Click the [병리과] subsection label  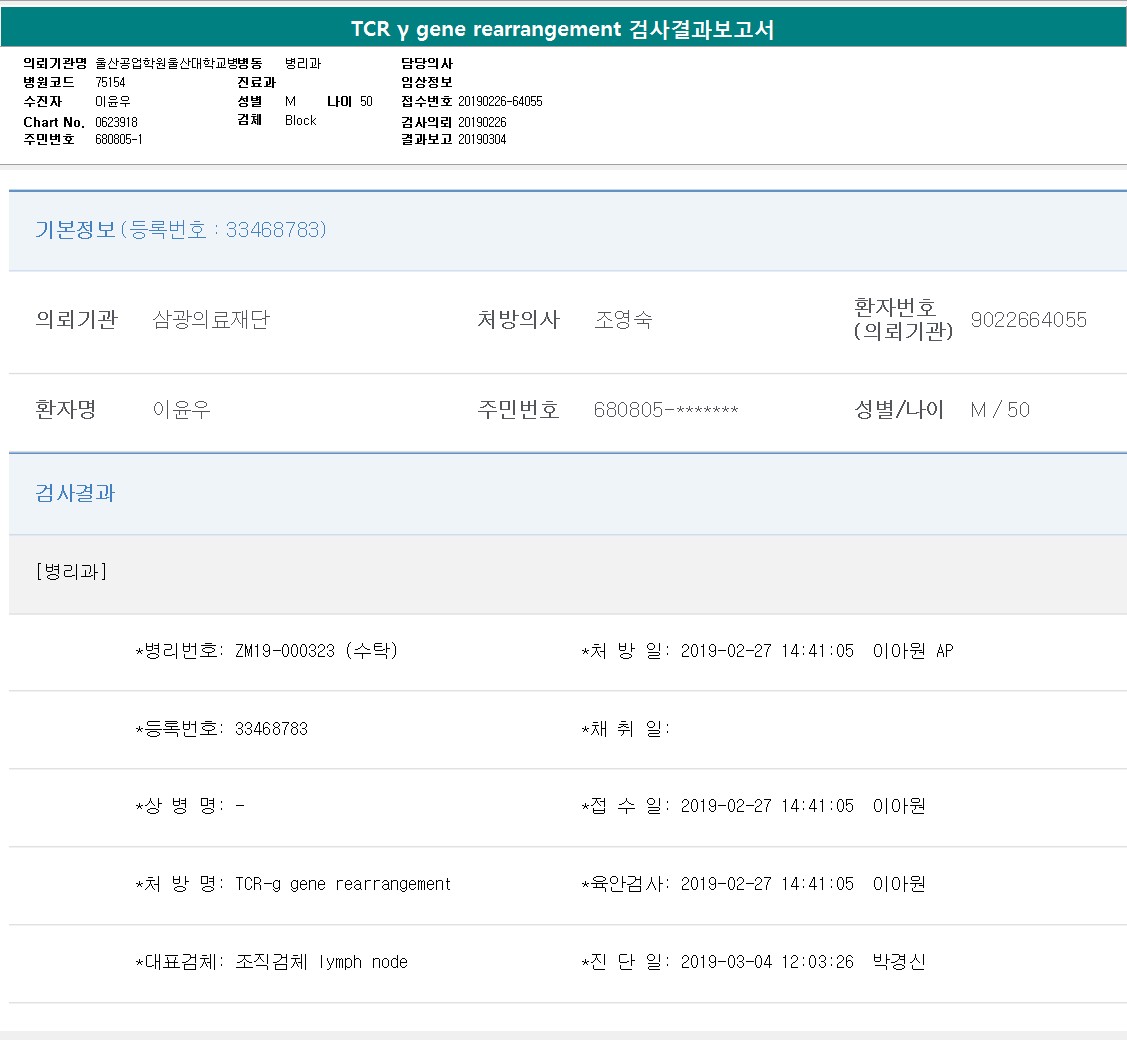click(71, 572)
